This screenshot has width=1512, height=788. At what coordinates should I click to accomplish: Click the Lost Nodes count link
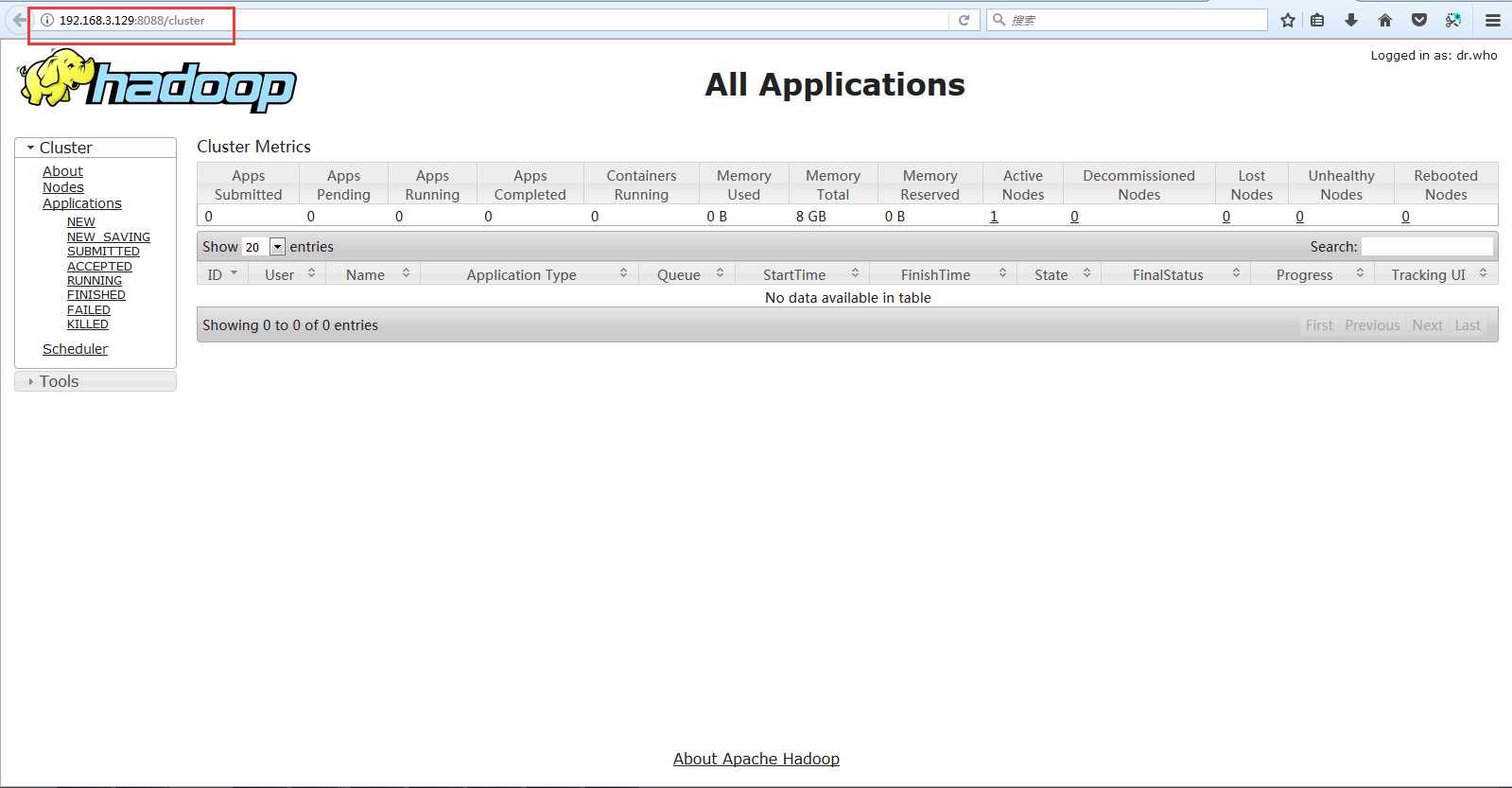pyautogui.click(x=1226, y=217)
